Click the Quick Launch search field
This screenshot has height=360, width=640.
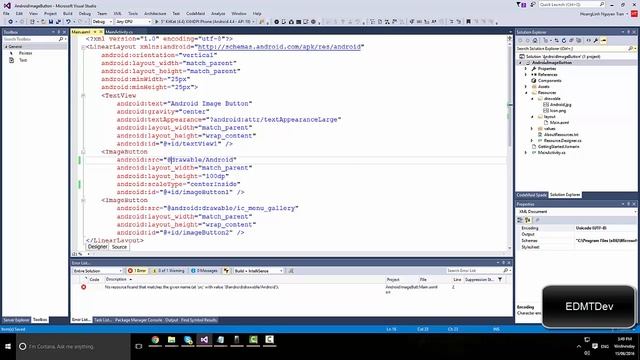coord(571,4)
